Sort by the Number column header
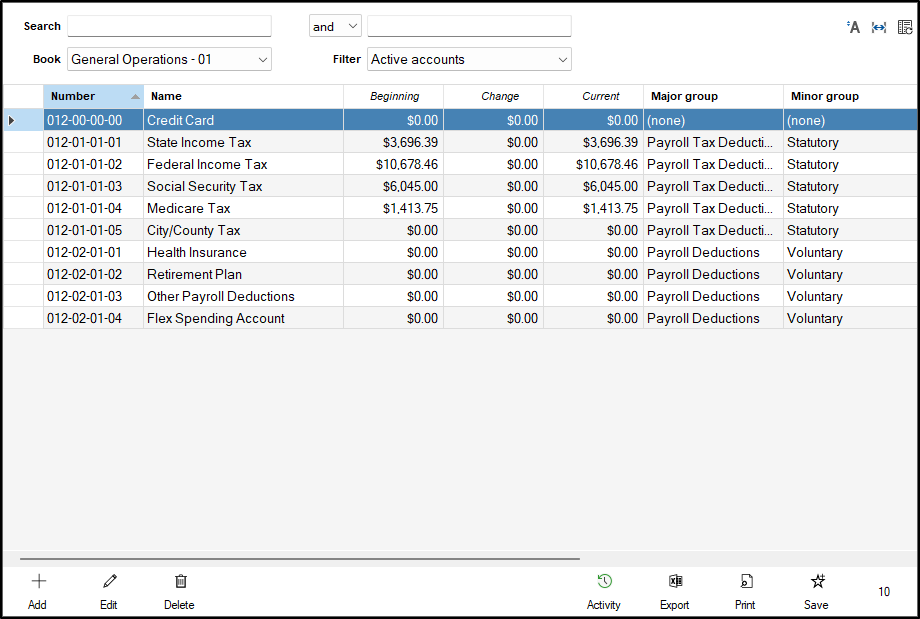The height and width of the screenshot is (619, 920). (x=85, y=96)
